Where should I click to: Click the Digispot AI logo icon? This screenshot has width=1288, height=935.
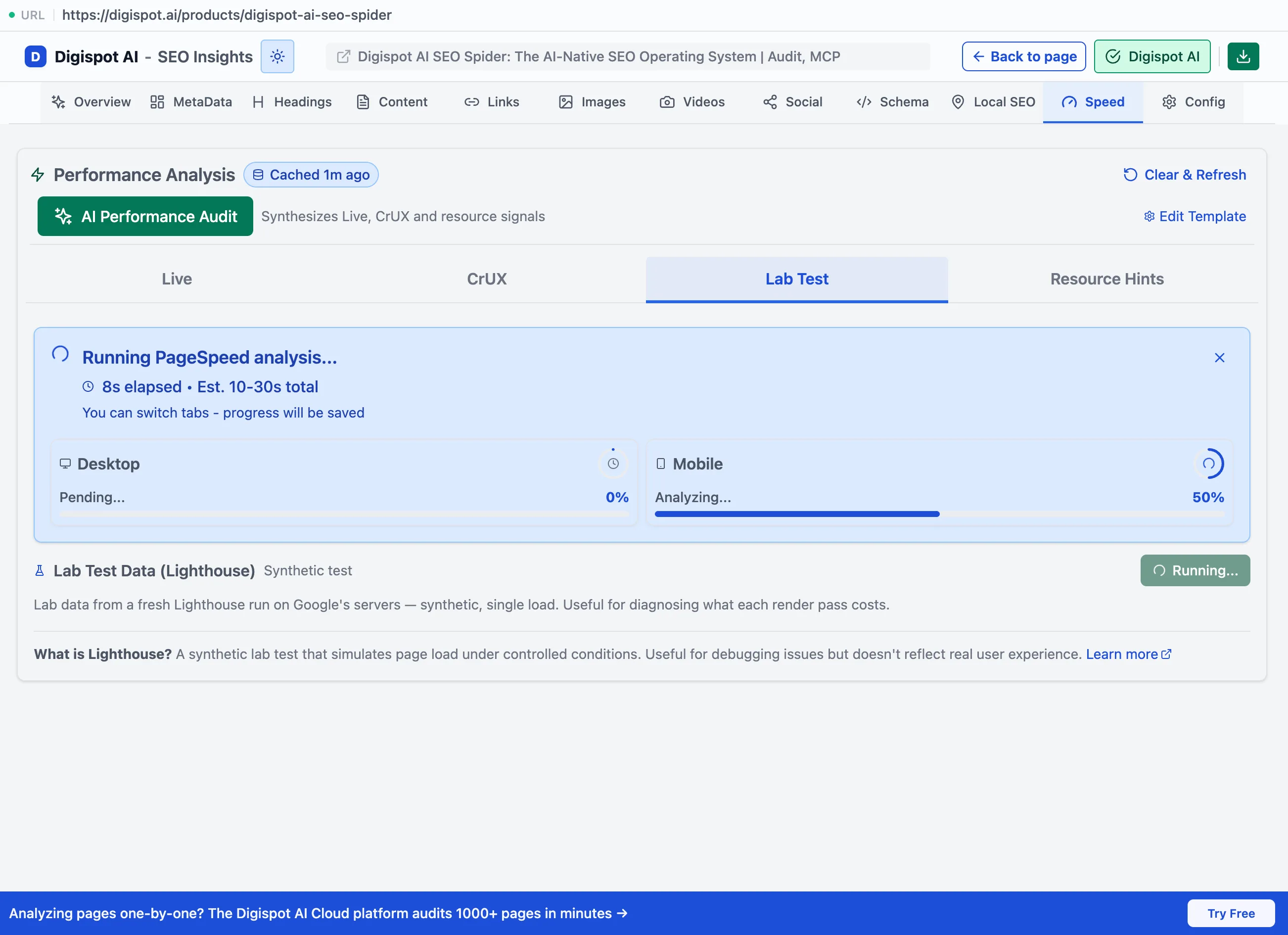coord(35,56)
